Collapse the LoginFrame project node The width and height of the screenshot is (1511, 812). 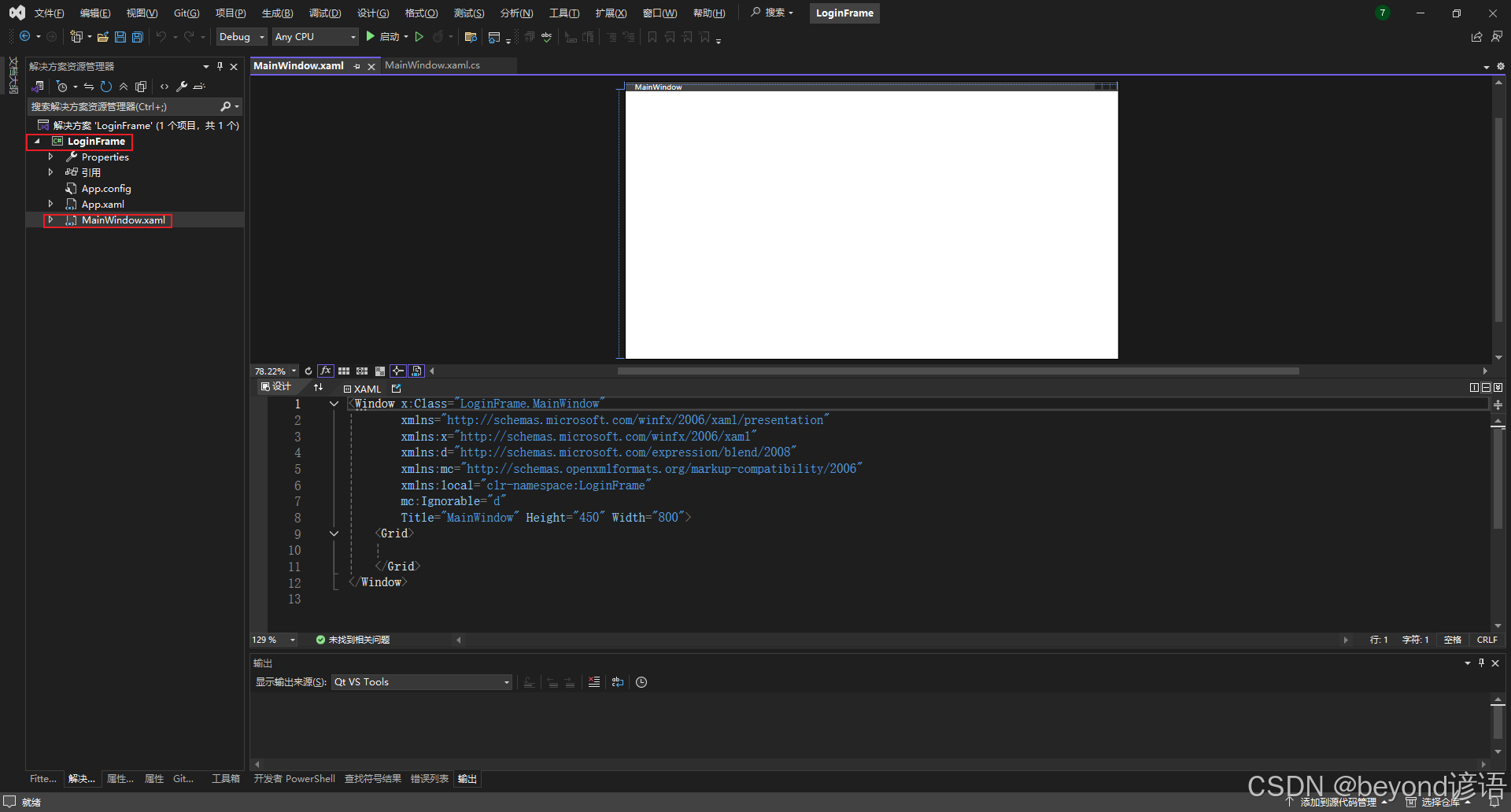[36, 141]
